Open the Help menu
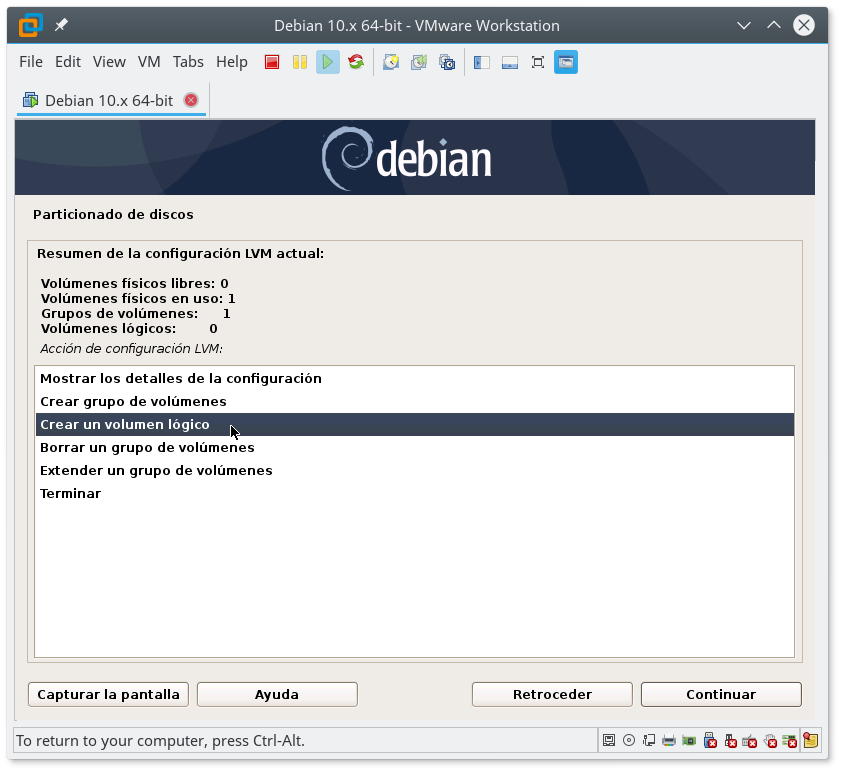The image size is (841, 772). point(232,62)
